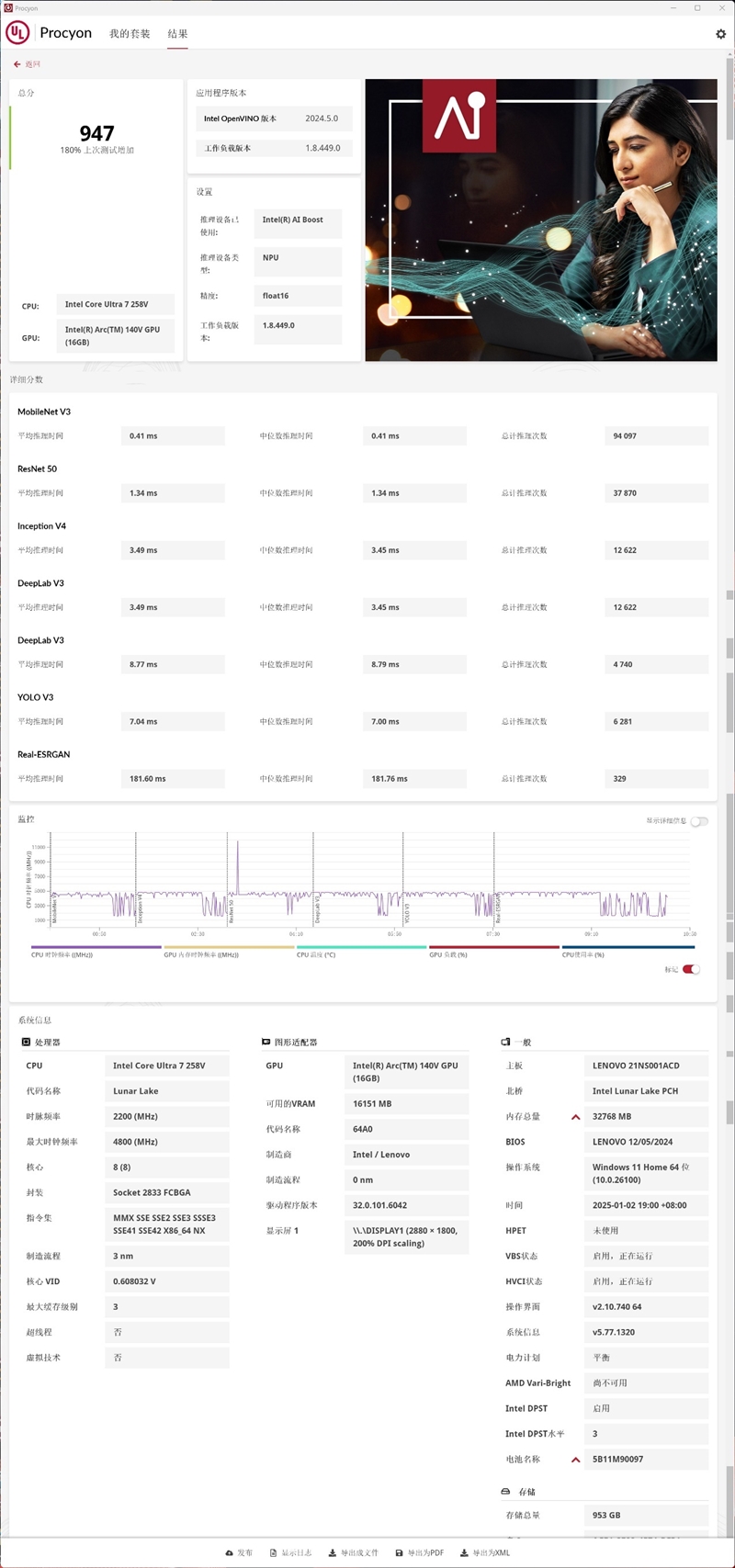The height and width of the screenshot is (1568, 735).
Task: Select the CPU 温度 teal legend bar
Action: point(361,947)
